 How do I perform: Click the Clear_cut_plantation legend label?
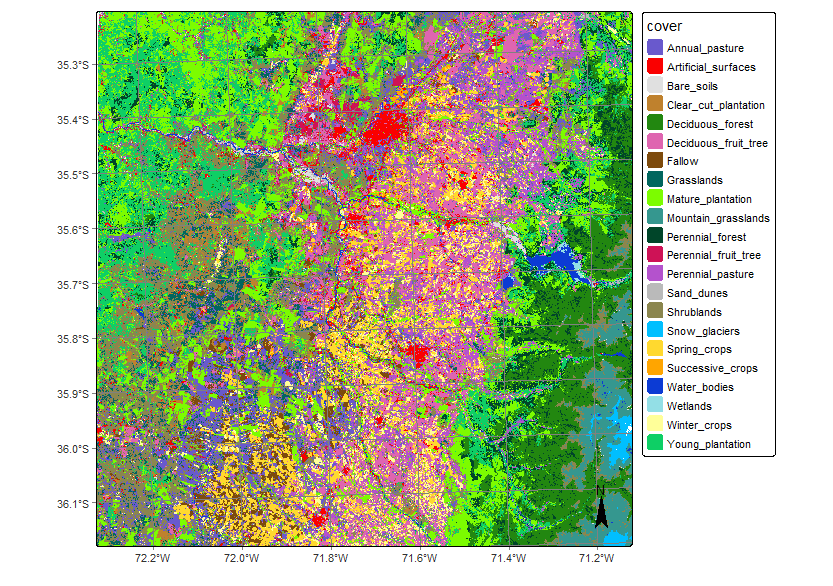click(715, 105)
